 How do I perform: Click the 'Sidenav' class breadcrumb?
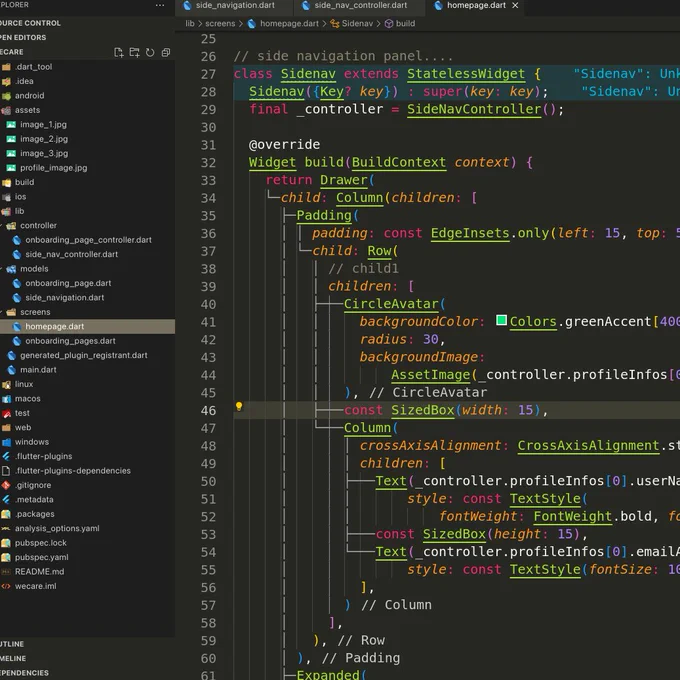pos(357,23)
